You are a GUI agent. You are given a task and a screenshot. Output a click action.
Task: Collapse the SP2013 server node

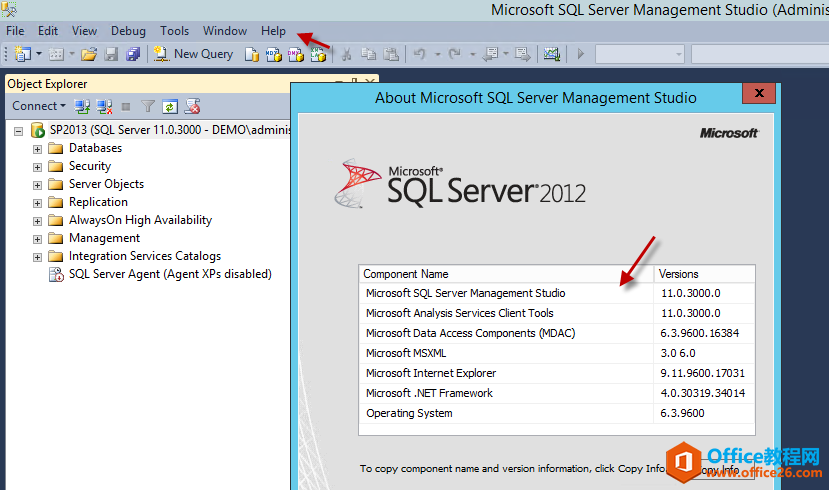pos(19,130)
